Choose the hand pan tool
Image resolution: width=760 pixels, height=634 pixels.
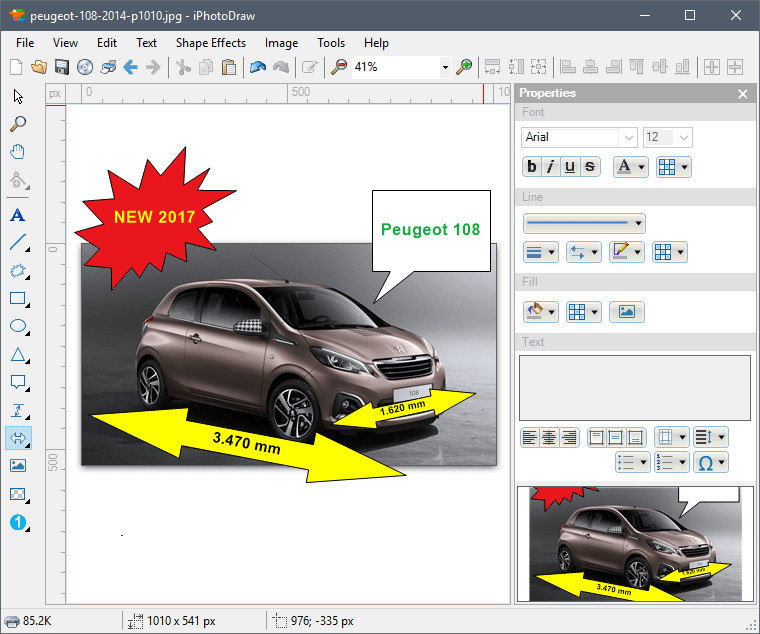coord(18,152)
